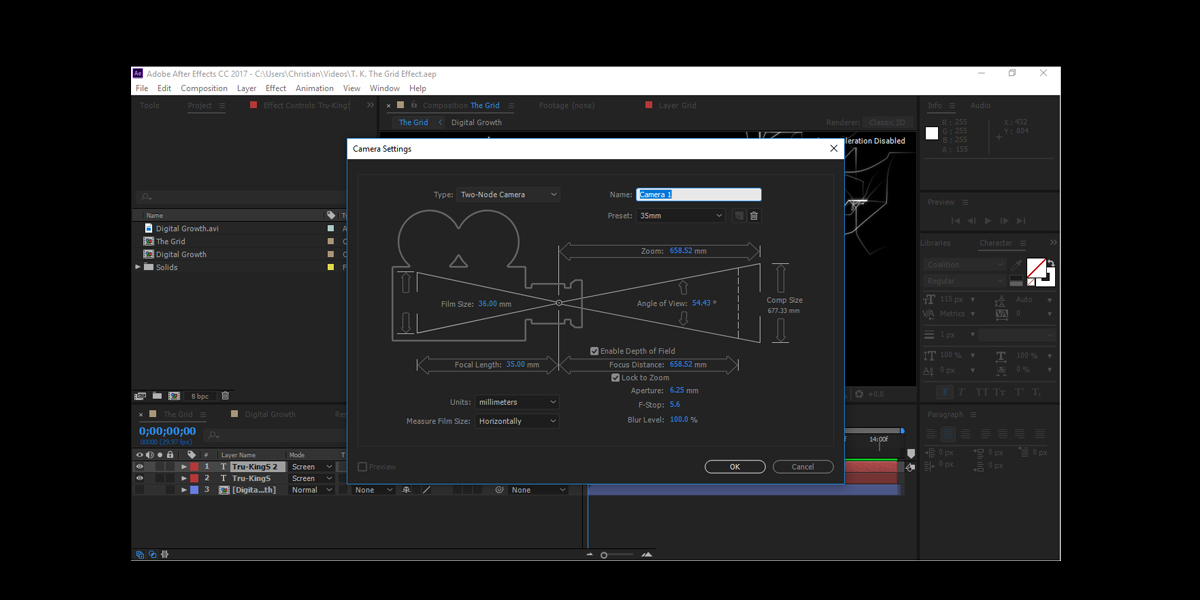Open the Layer menu
This screenshot has width=1200, height=600.
246,88
